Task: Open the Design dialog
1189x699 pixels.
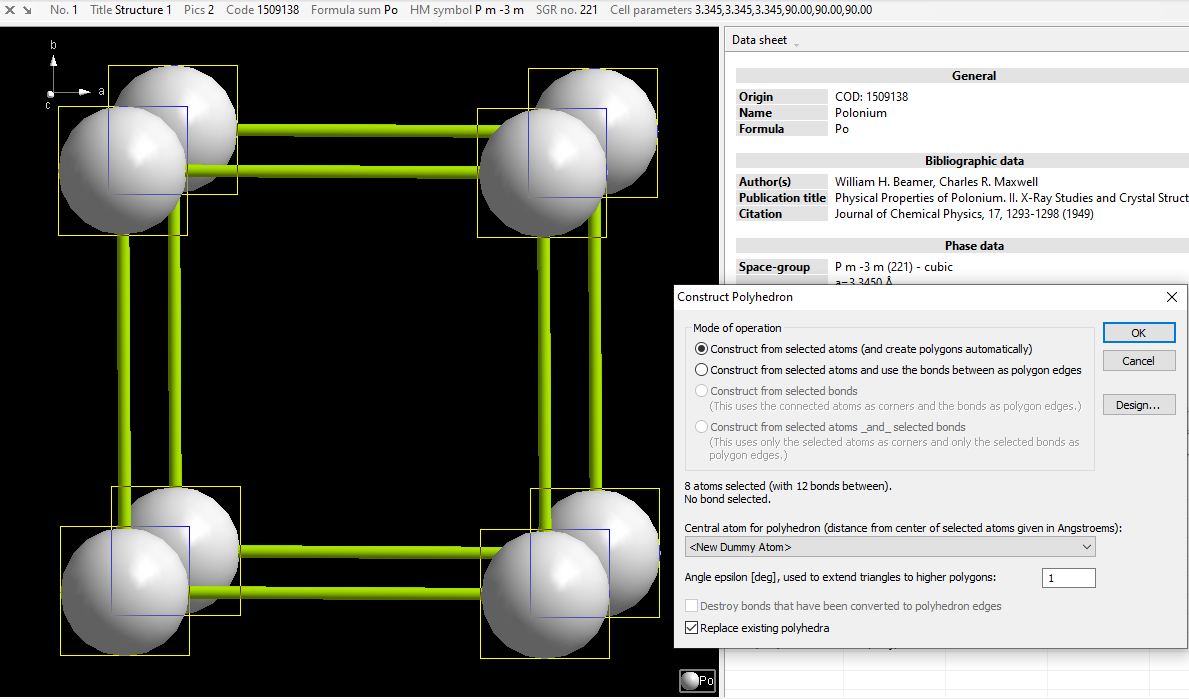Action: 1139,404
